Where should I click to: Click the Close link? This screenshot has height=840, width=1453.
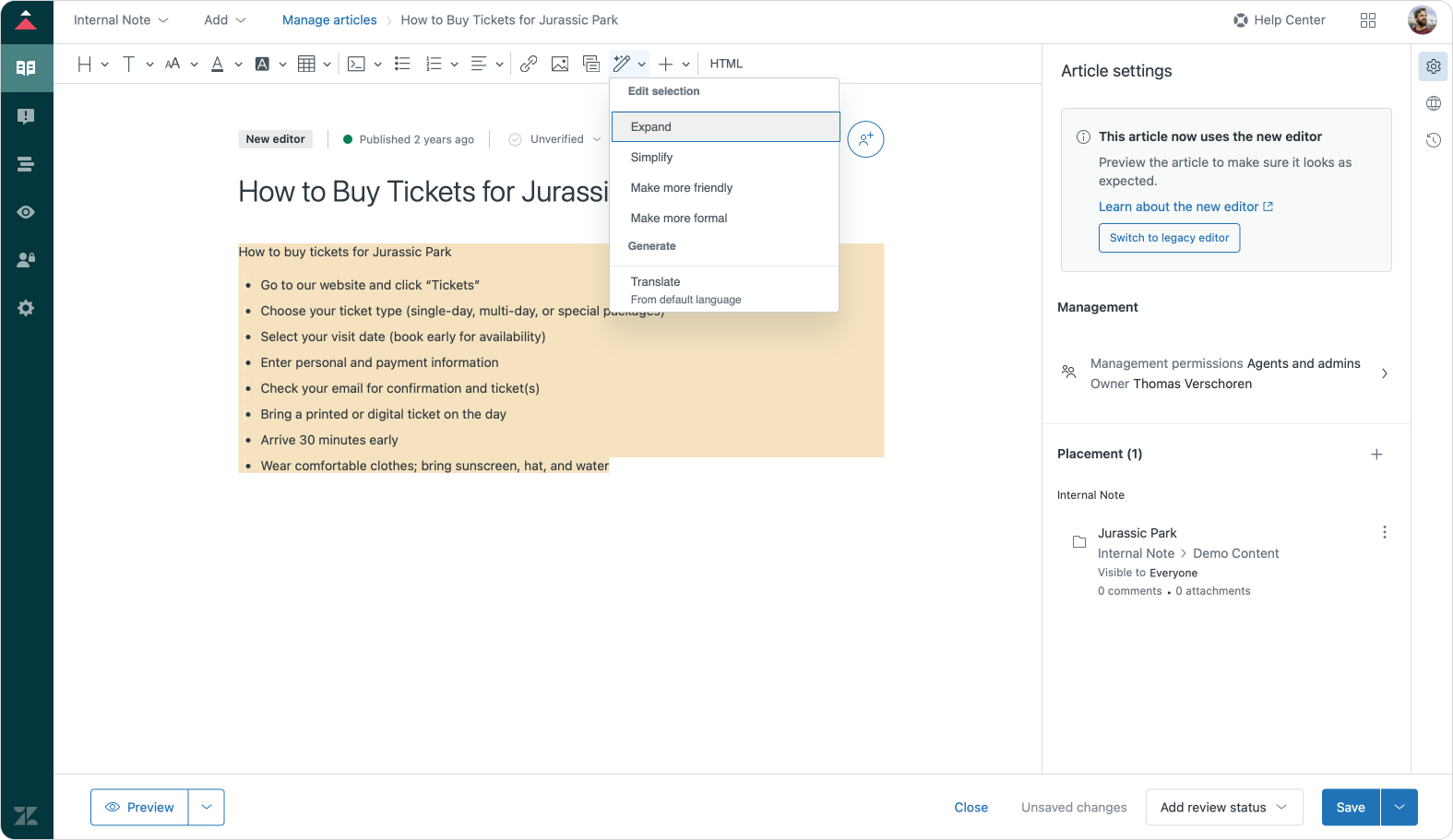click(x=971, y=808)
